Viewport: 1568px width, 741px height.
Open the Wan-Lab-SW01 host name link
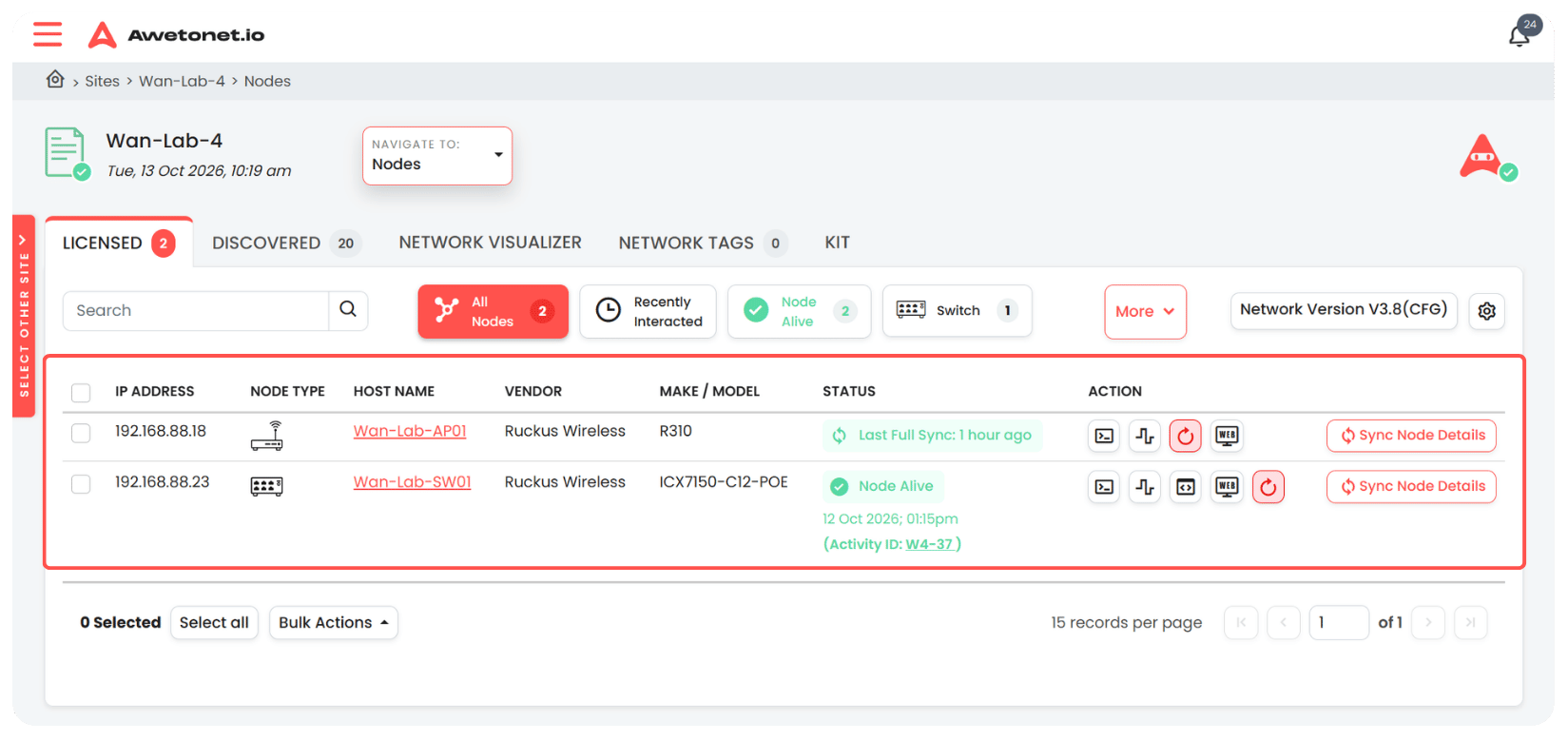(x=412, y=482)
